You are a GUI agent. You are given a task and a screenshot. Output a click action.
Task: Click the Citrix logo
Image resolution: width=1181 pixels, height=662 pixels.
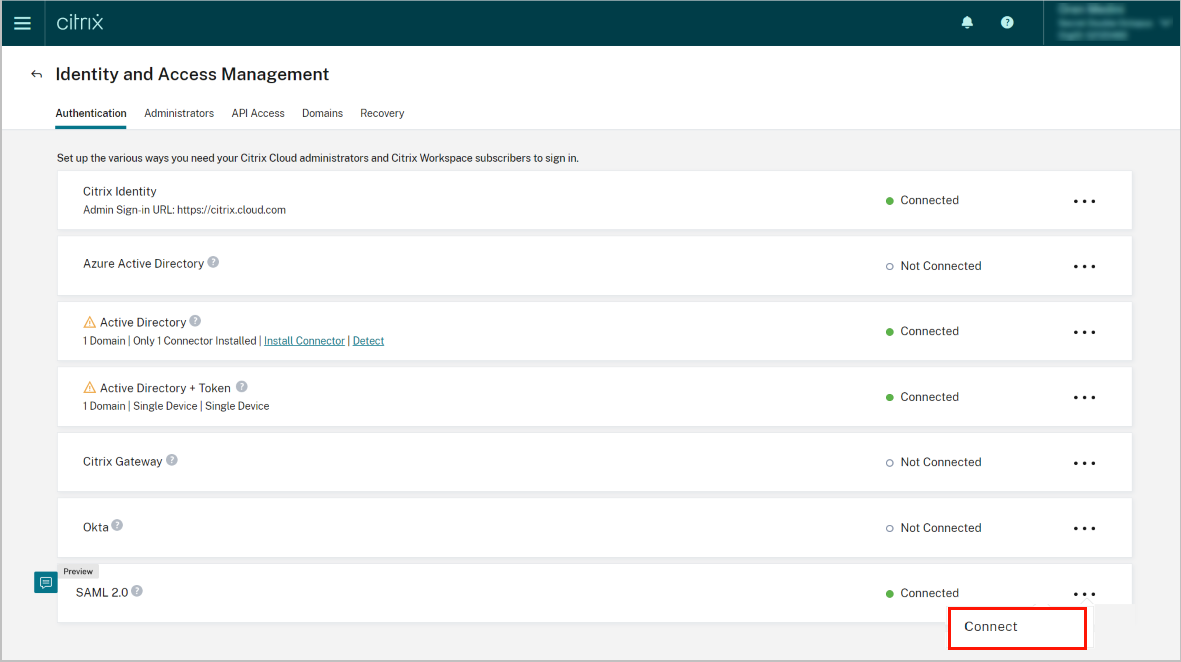point(80,22)
